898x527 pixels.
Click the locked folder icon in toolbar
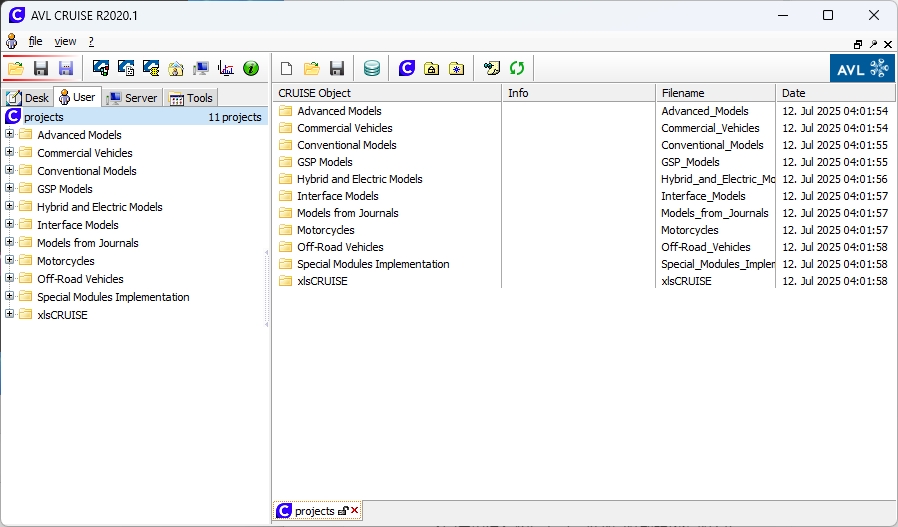click(x=431, y=69)
